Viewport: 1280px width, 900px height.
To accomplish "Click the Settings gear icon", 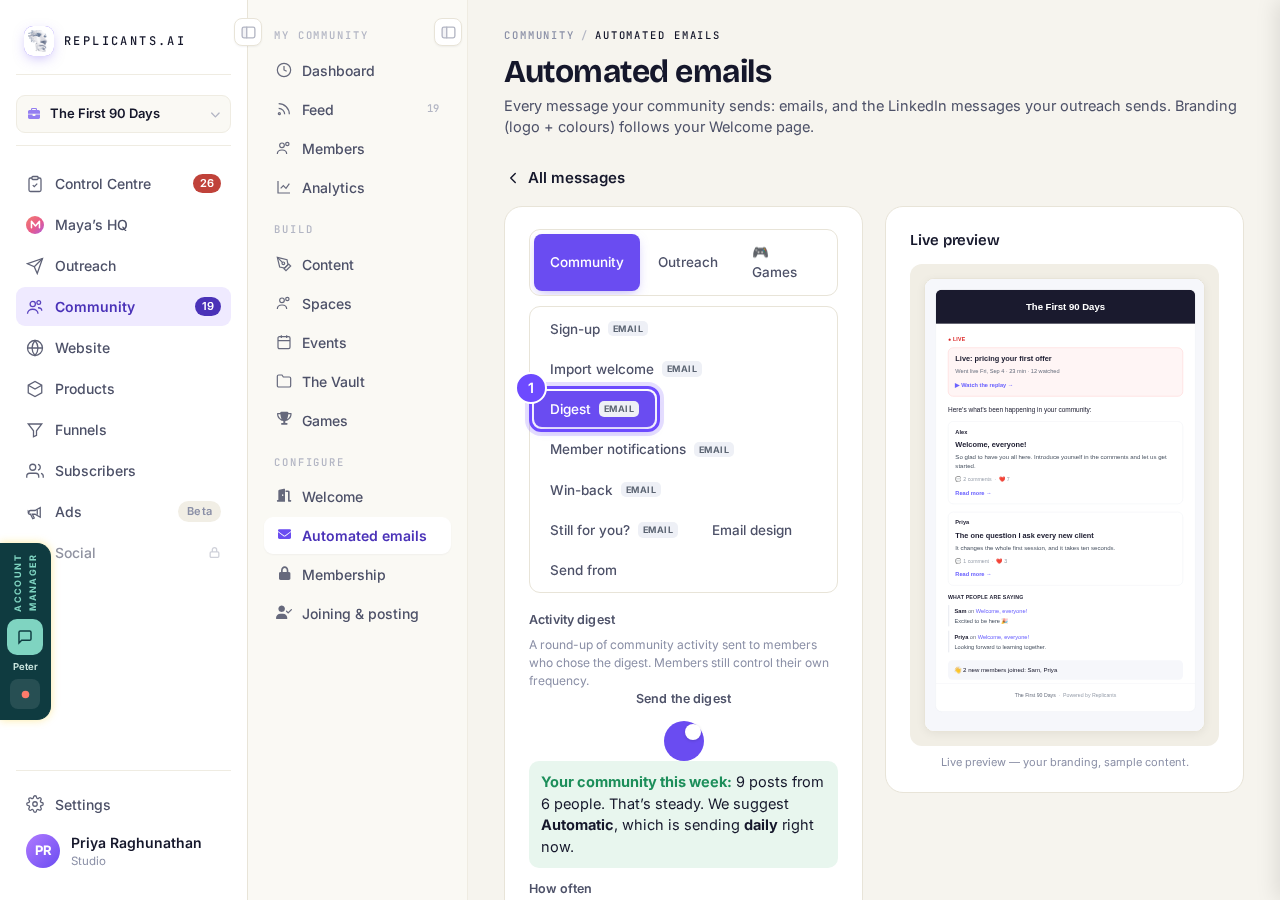I will click(x=35, y=804).
